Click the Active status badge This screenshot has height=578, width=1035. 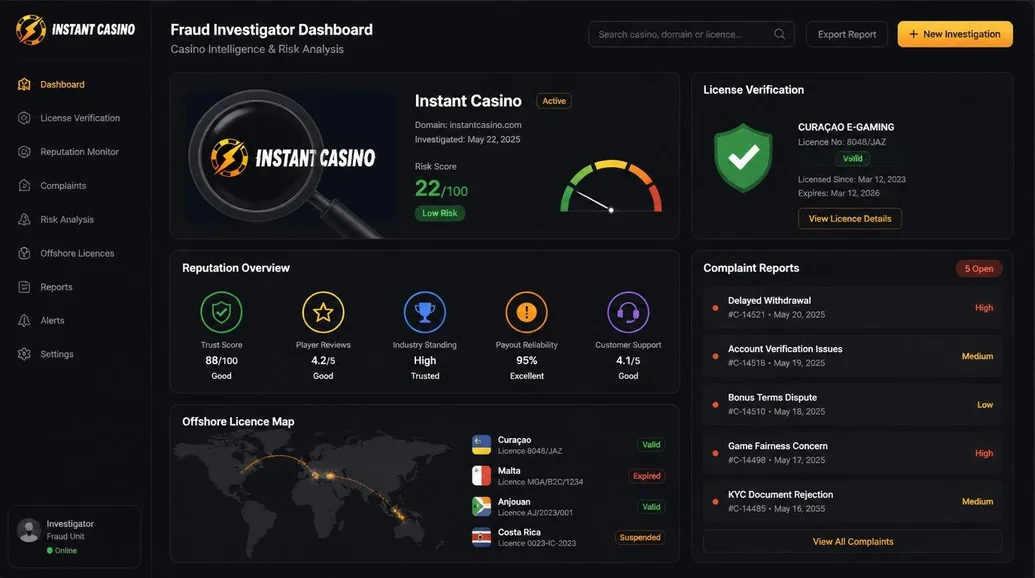554,101
